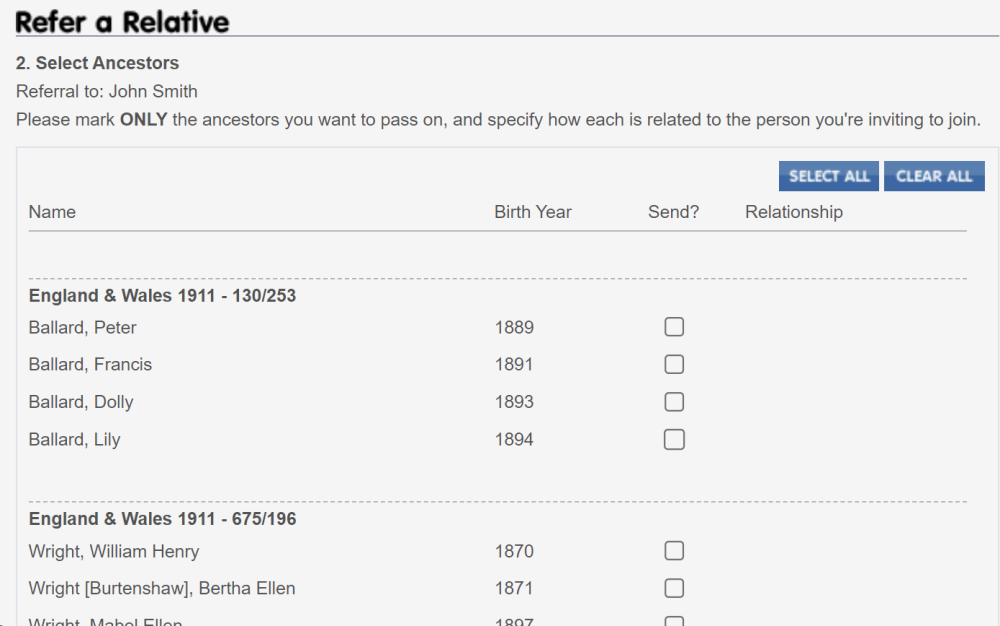This screenshot has width=1000, height=626.
Task: Click the England & Wales 1911 - 130/253 heading
Action: [162, 296]
